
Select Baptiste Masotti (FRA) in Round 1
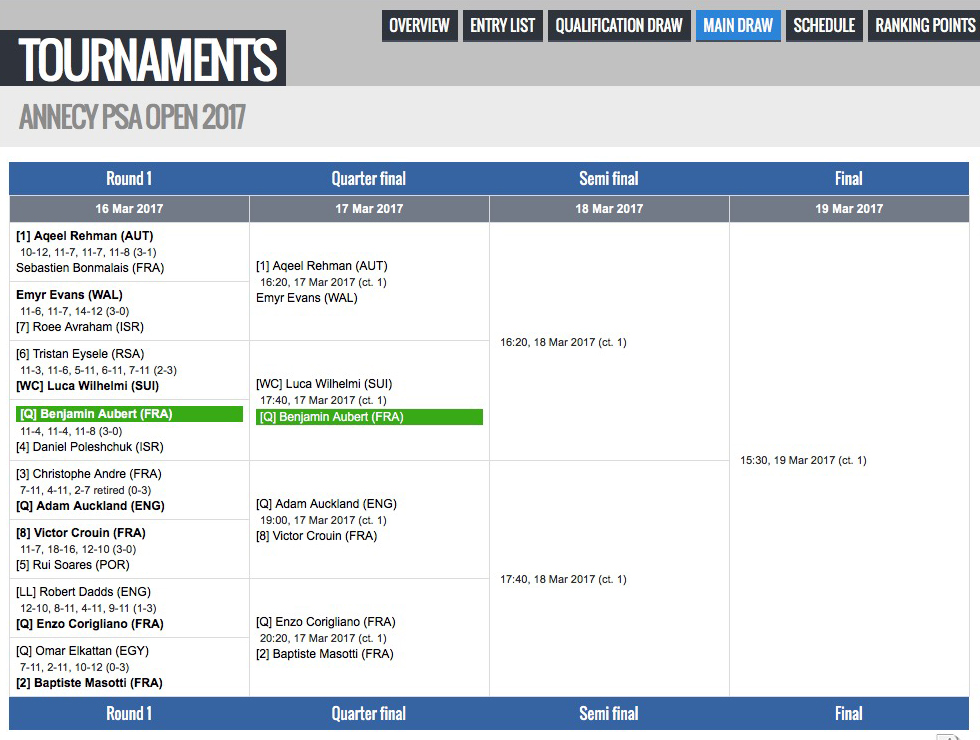pyautogui.click(x=89, y=683)
